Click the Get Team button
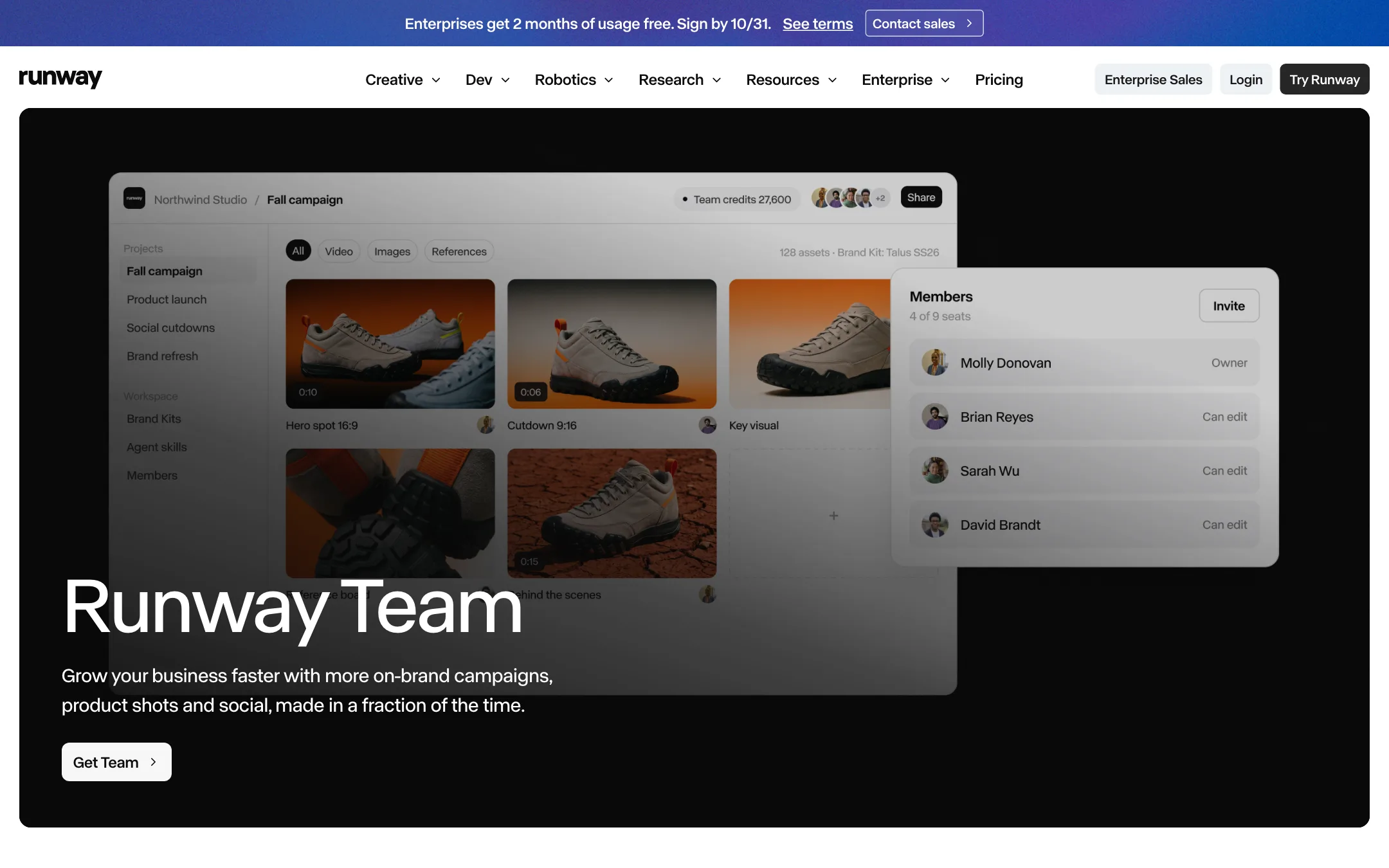This screenshot has width=1389, height=868. (x=116, y=762)
